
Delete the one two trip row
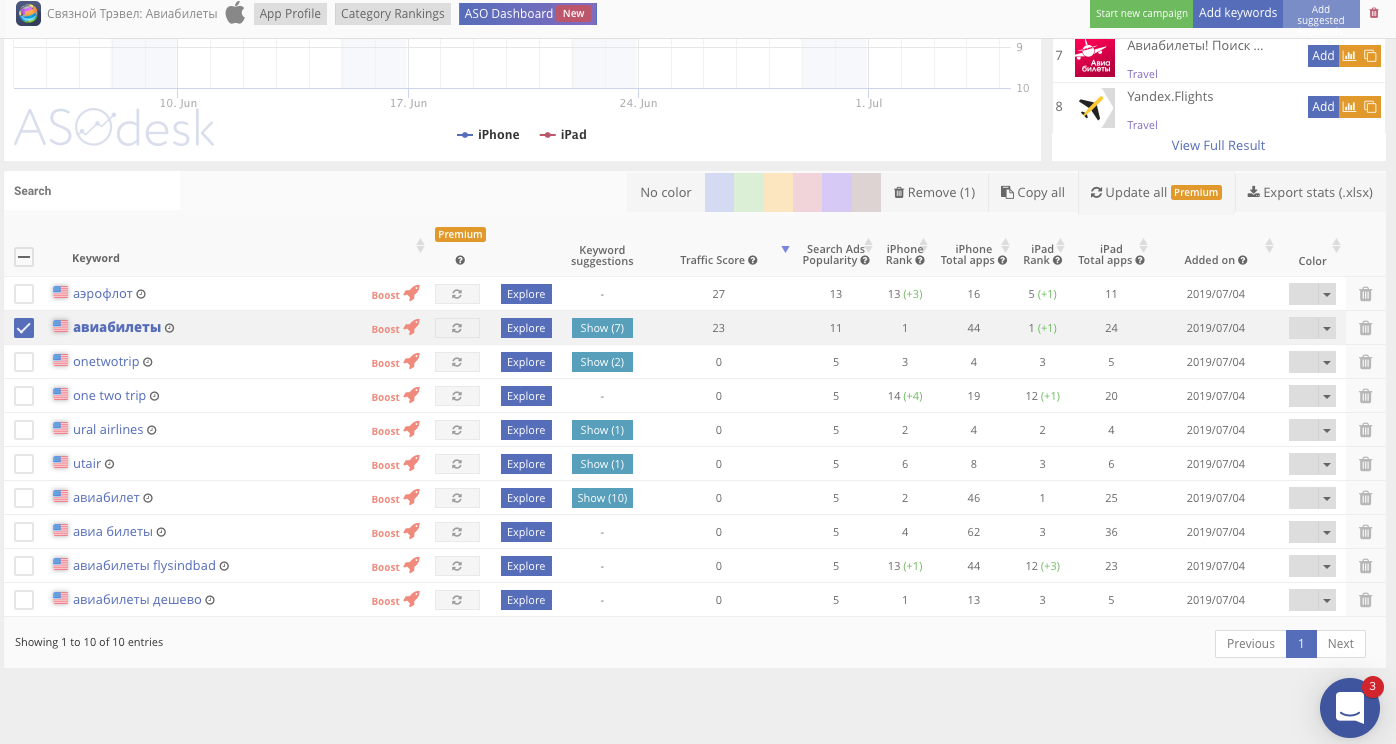(x=1365, y=396)
